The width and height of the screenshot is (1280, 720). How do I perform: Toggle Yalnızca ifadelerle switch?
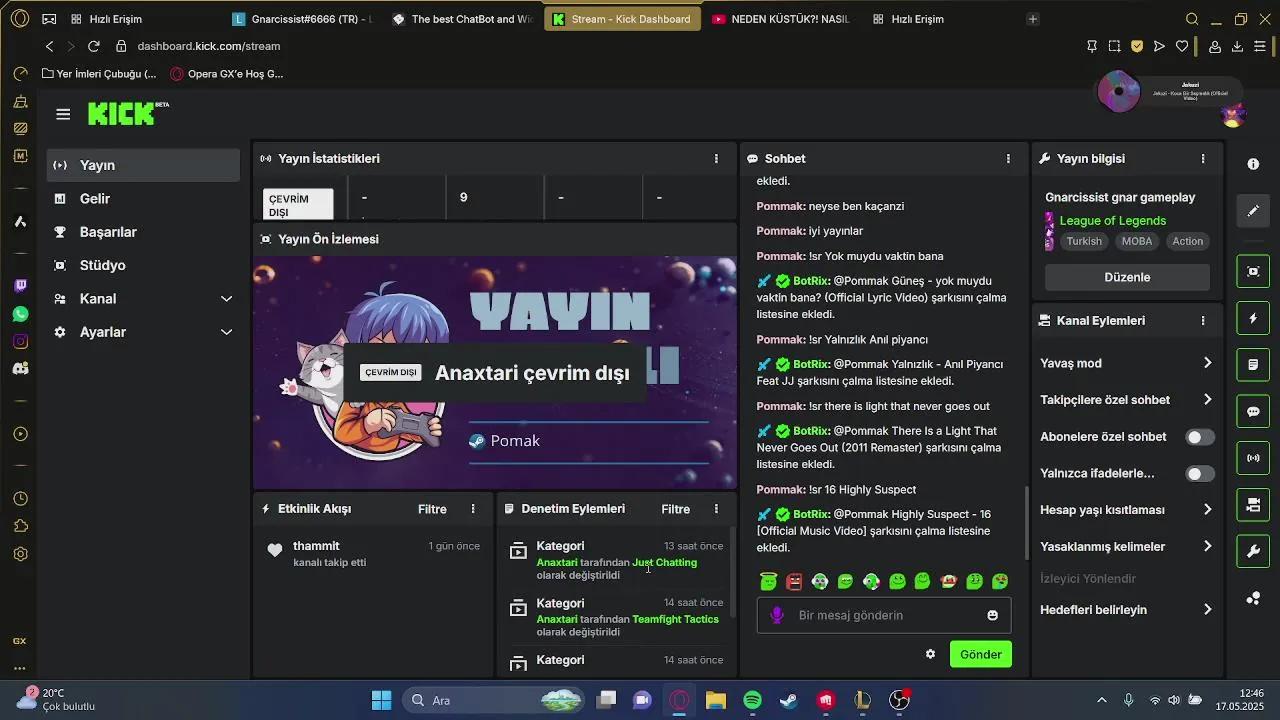[x=1200, y=474]
